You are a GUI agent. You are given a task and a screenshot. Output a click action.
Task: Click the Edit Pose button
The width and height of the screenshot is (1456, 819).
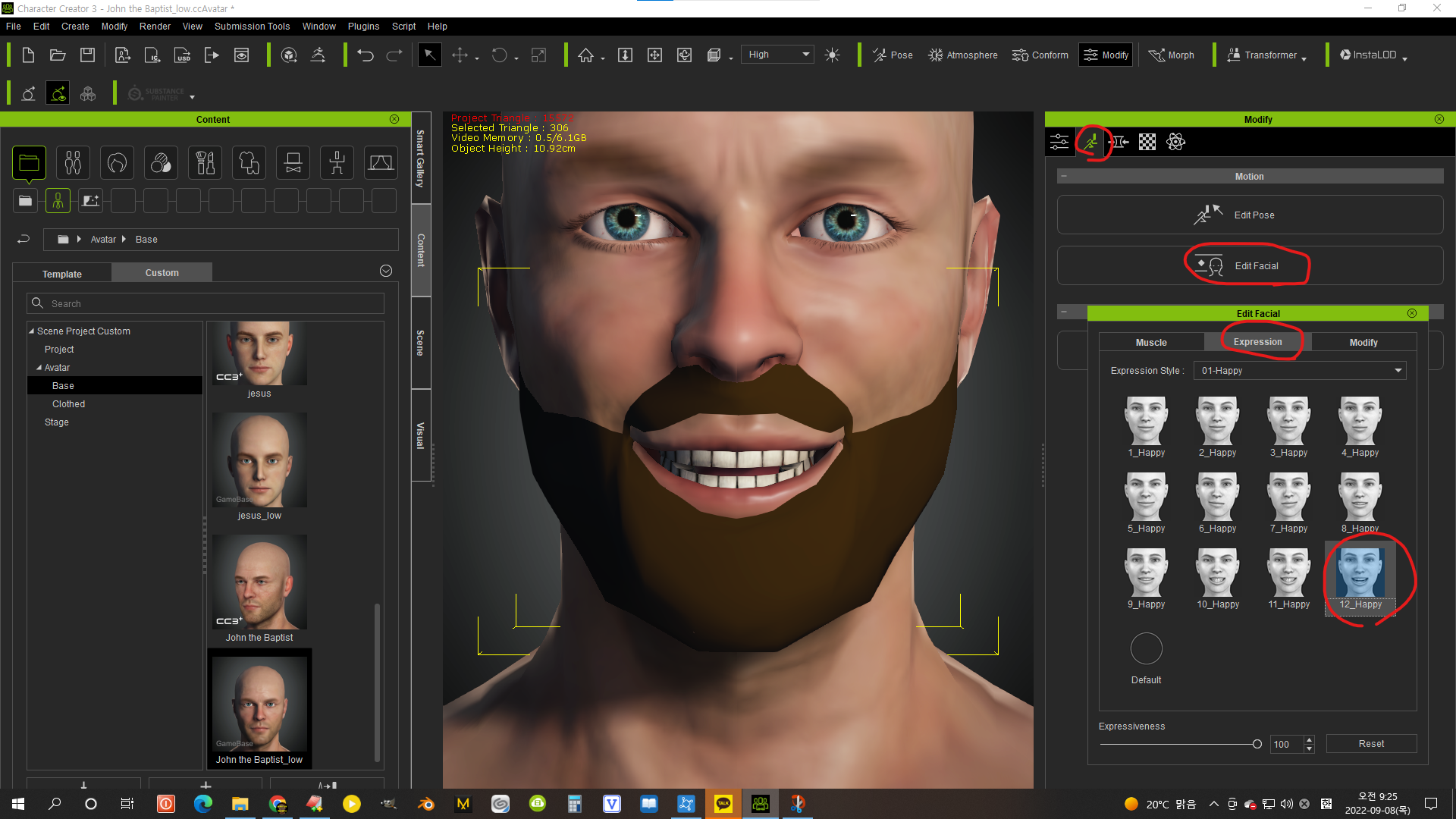coord(1249,215)
